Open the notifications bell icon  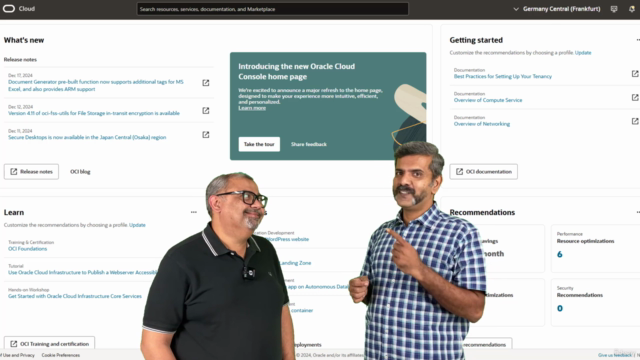[632, 9]
